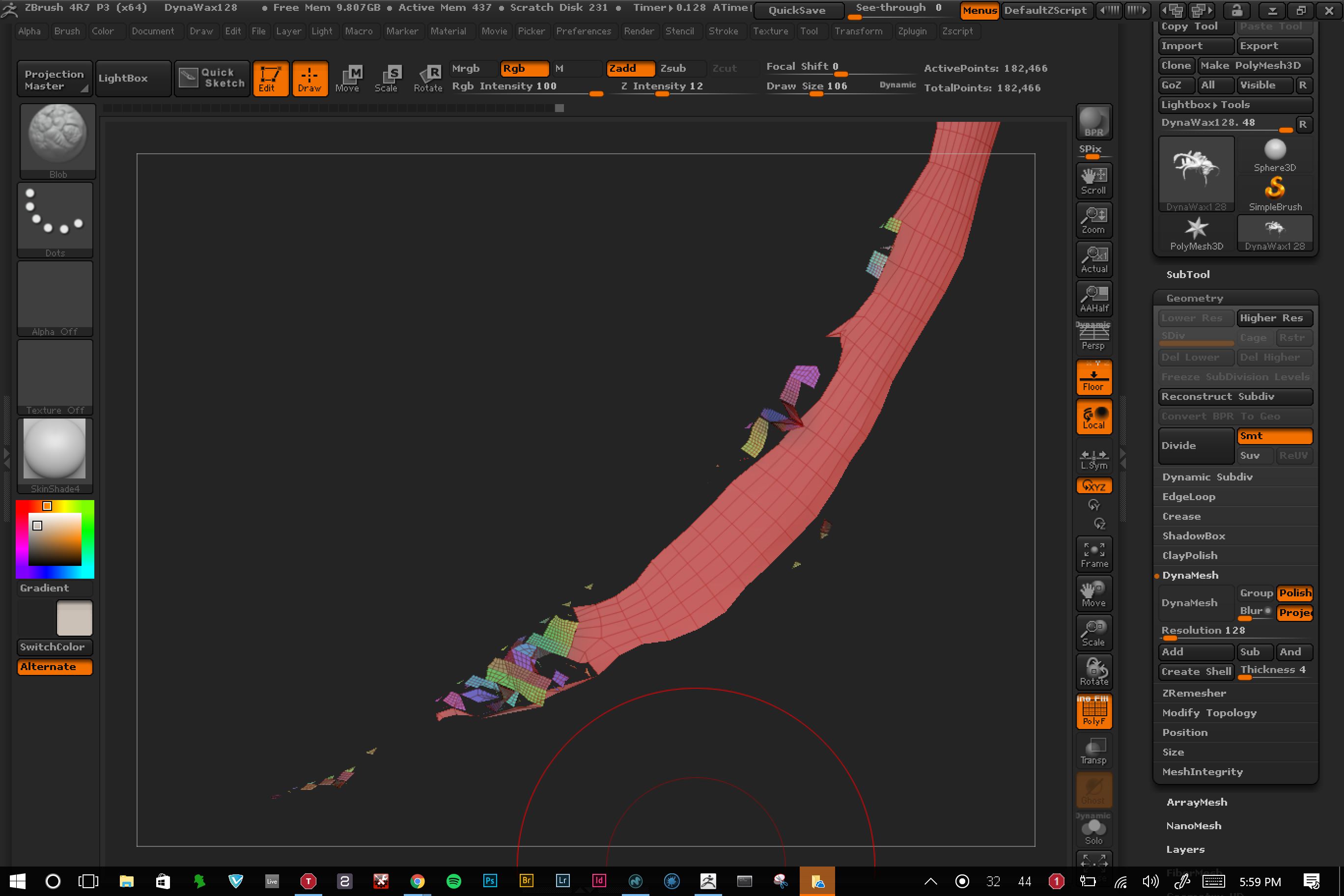Screen dimensions: 1344x896
Task: Click the right-shelf Move navigation icon
Action: [1093, 594]
